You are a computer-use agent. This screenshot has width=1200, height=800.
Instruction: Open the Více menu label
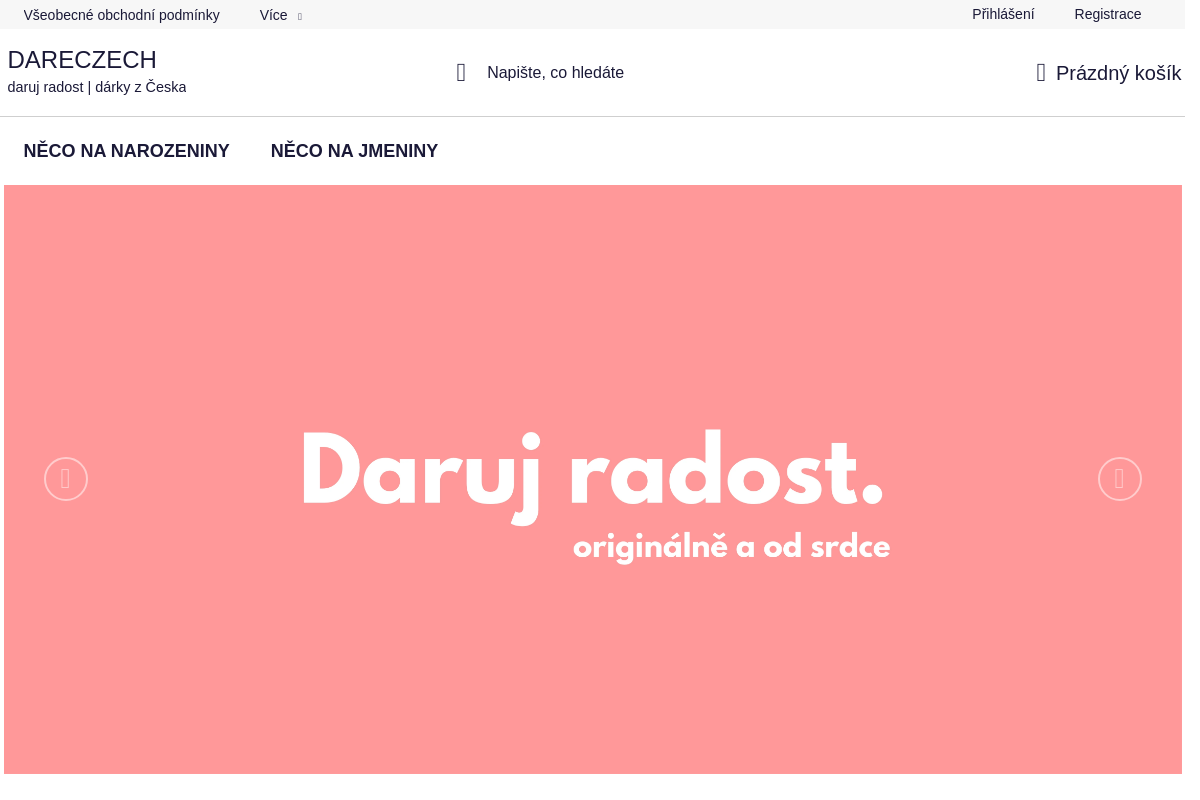273,15
